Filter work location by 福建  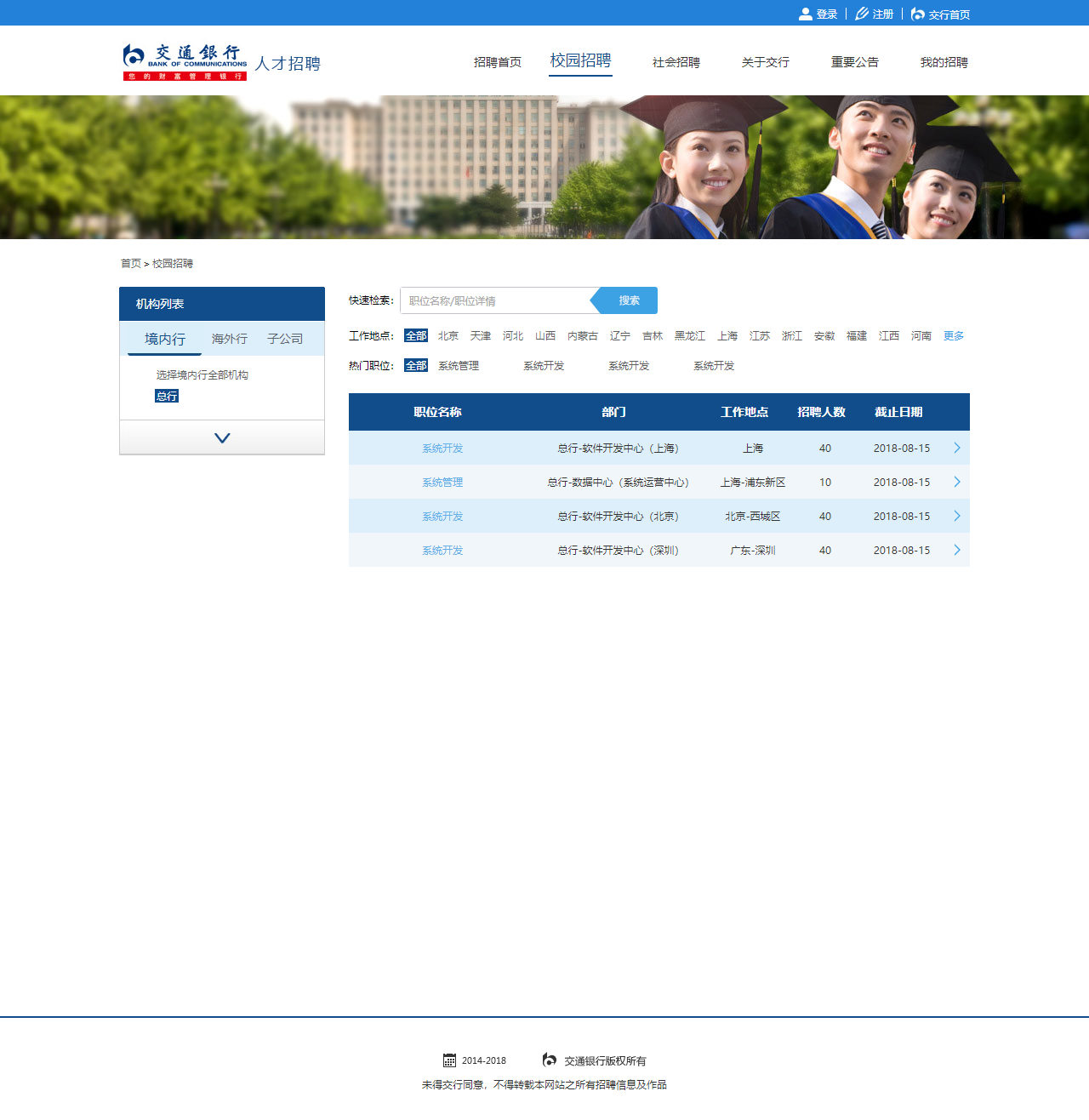(857, 336)
